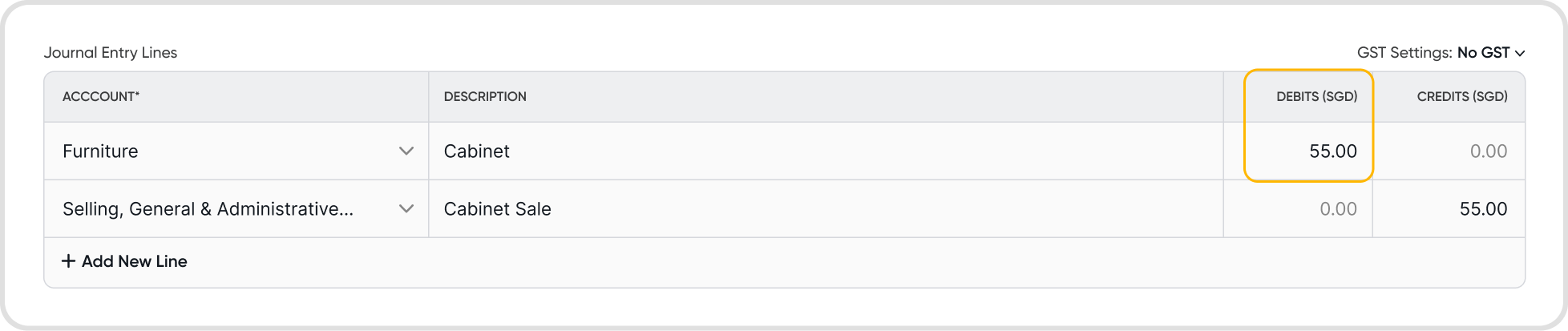Expand the Selling, General & Administrative account selector
Screen dimensions: 1568x331
click(x=236, y=208)
